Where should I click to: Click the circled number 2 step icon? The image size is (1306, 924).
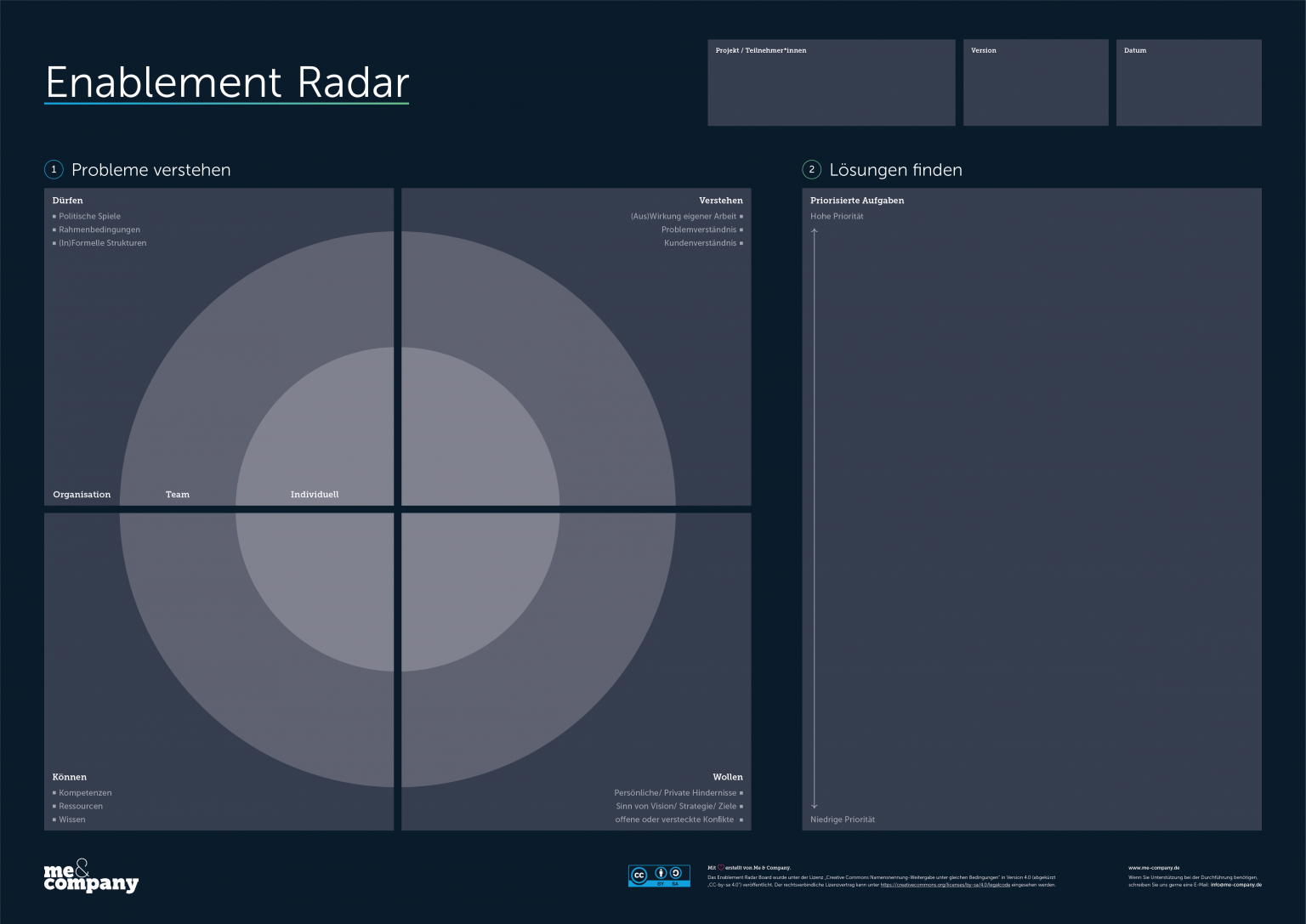click(x=811, y=170)
